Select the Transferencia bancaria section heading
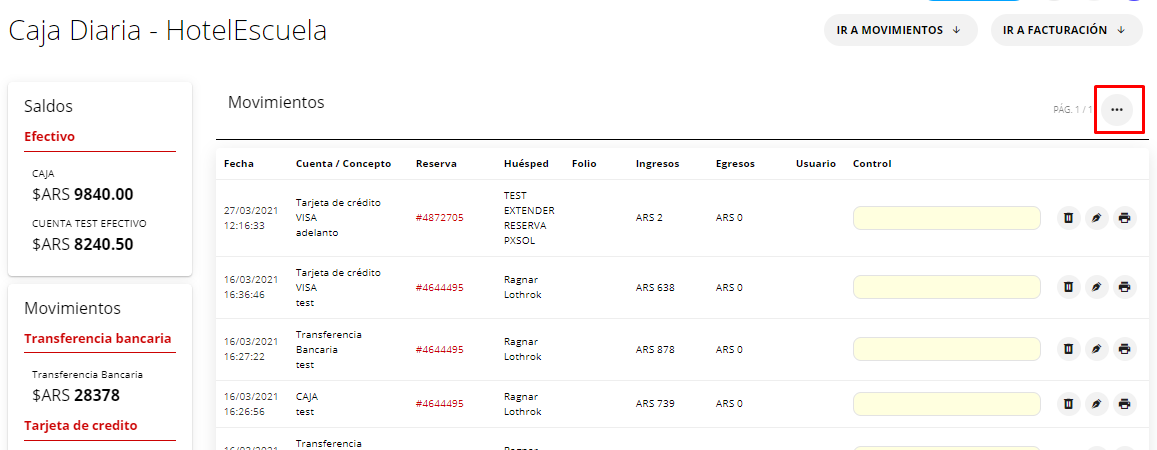Screen dimensions: 1157x450 [x=97, y=338]
